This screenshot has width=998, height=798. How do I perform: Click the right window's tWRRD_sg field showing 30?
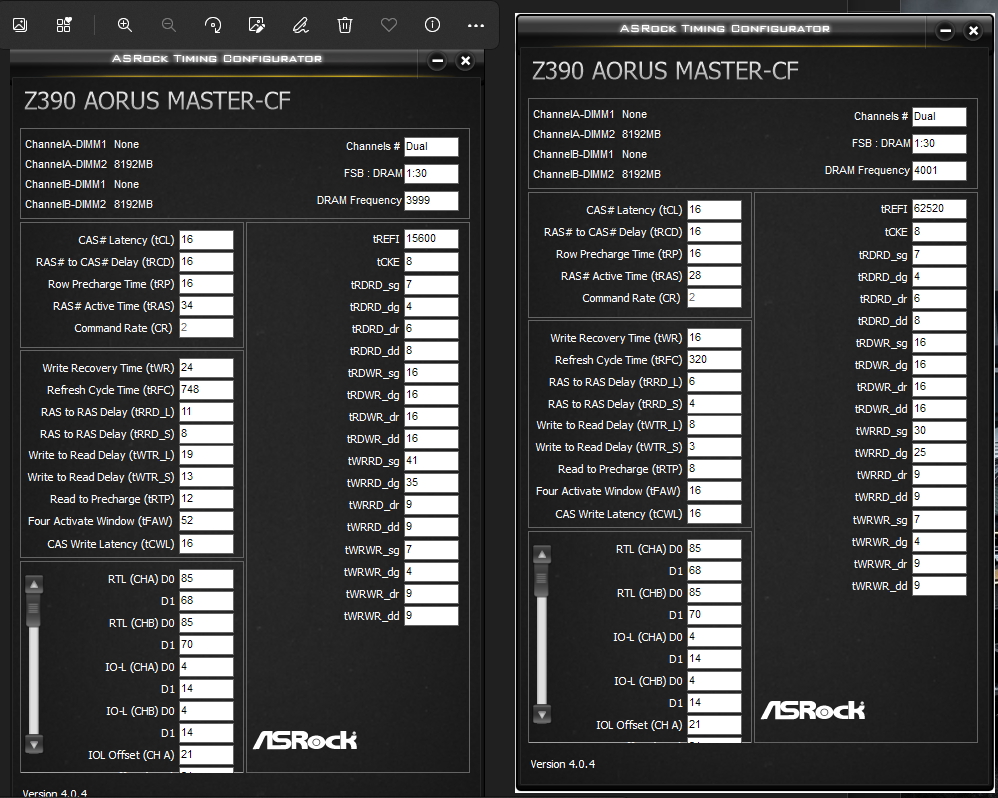coord(939,431)
